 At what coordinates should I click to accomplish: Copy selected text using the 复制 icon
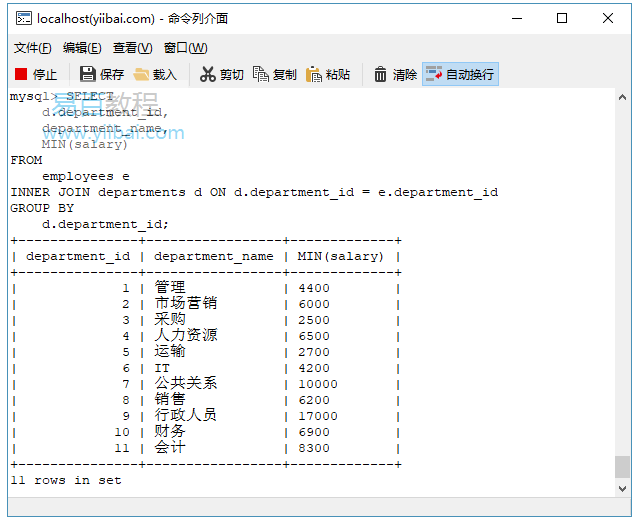point(275,74)
